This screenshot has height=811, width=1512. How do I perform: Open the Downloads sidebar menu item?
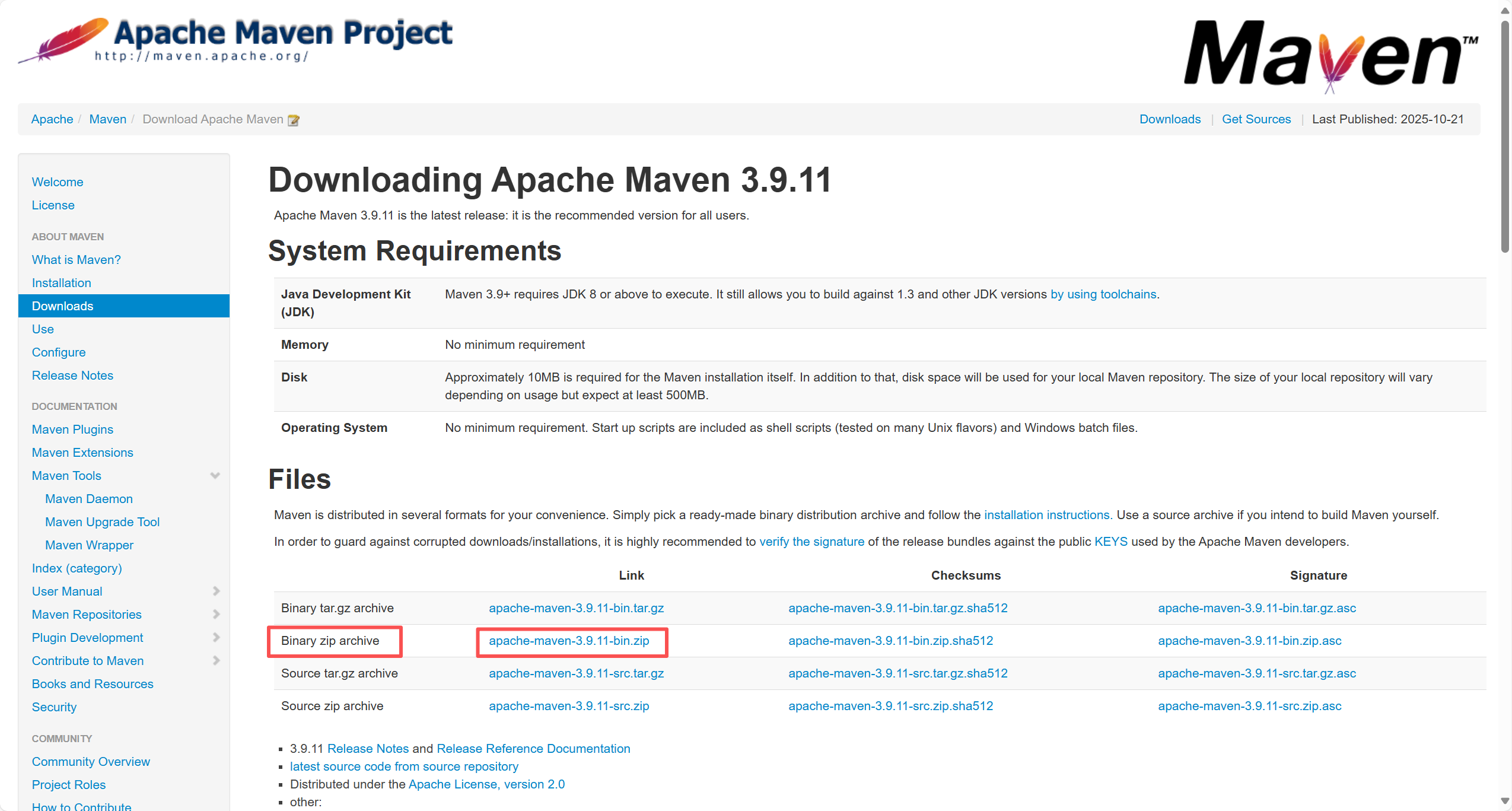click(x=62, y=306)
